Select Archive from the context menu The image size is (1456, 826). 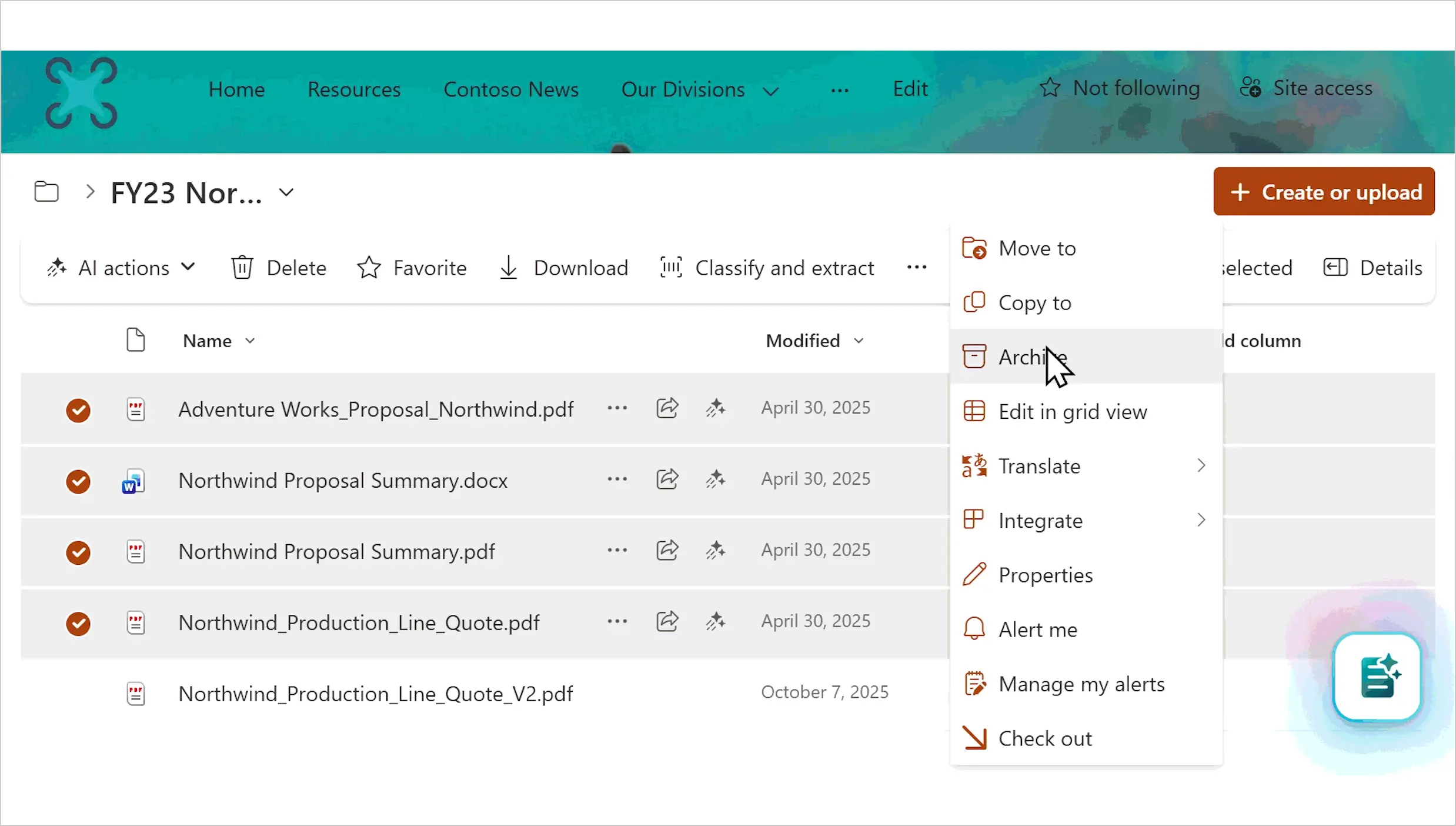pyautogui.click(x=1033, y=357)
